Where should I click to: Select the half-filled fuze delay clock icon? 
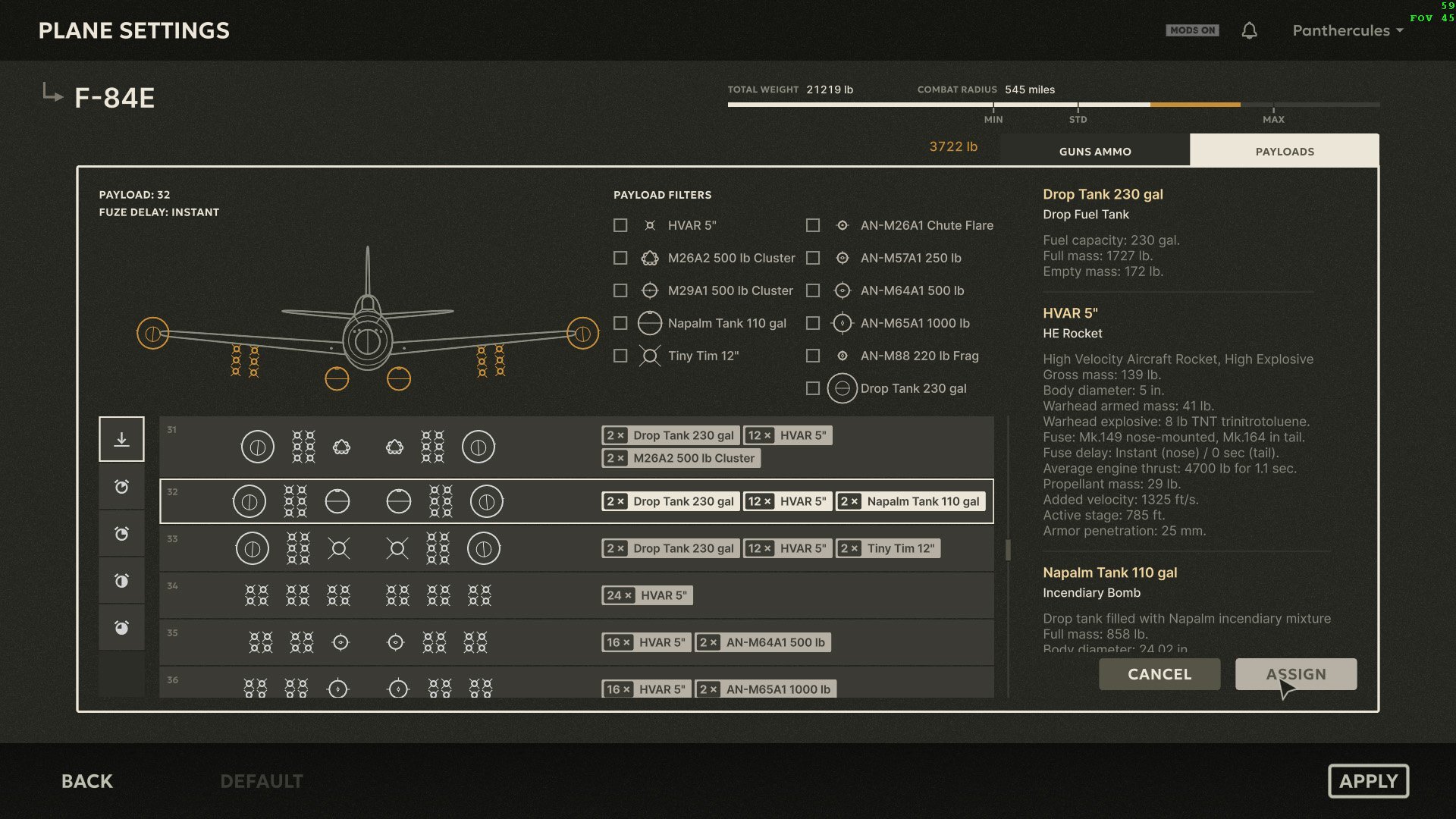(121, 581)
